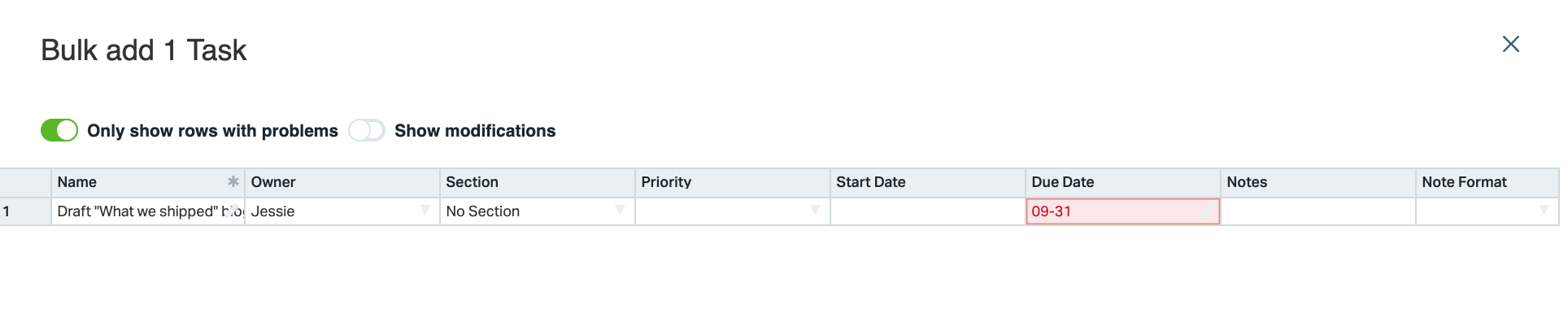Toggle Only show rows with problems

tap(59, 130)
